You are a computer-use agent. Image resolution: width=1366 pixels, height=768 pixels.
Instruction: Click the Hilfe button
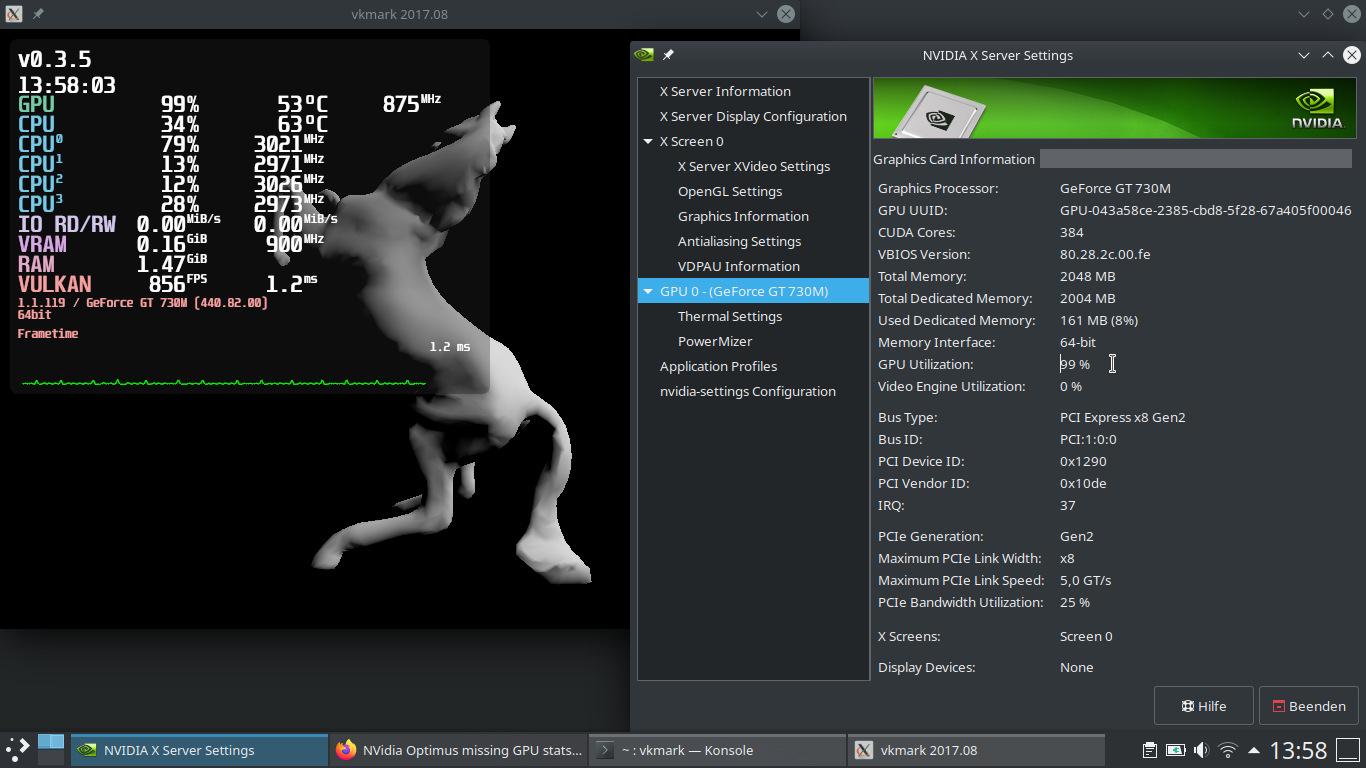(x=1203, y=705)
